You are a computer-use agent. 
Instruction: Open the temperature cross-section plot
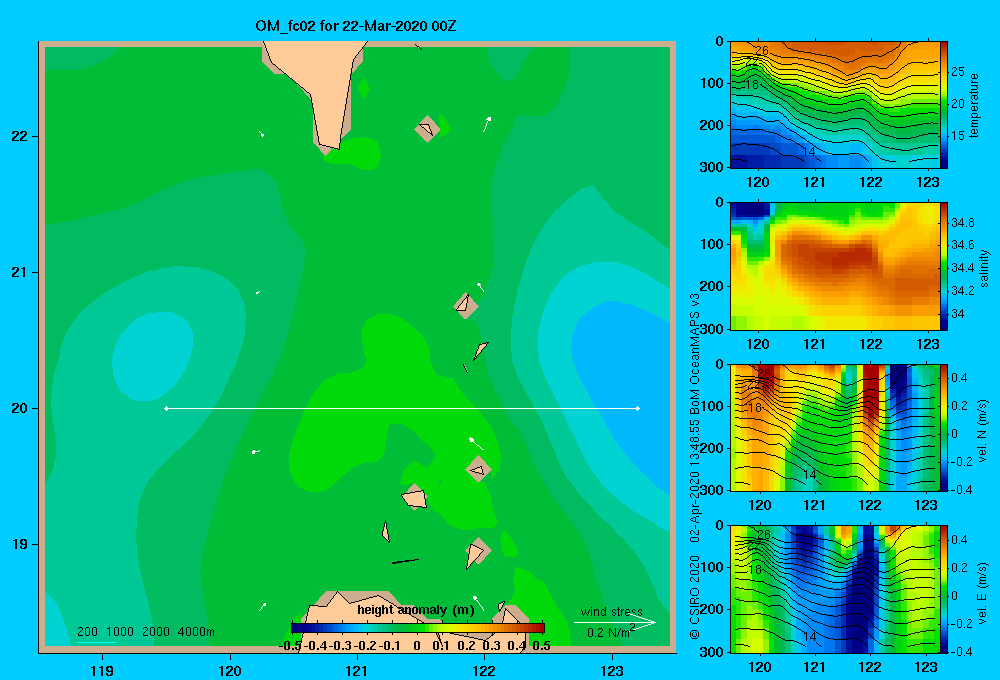(835, 105)
